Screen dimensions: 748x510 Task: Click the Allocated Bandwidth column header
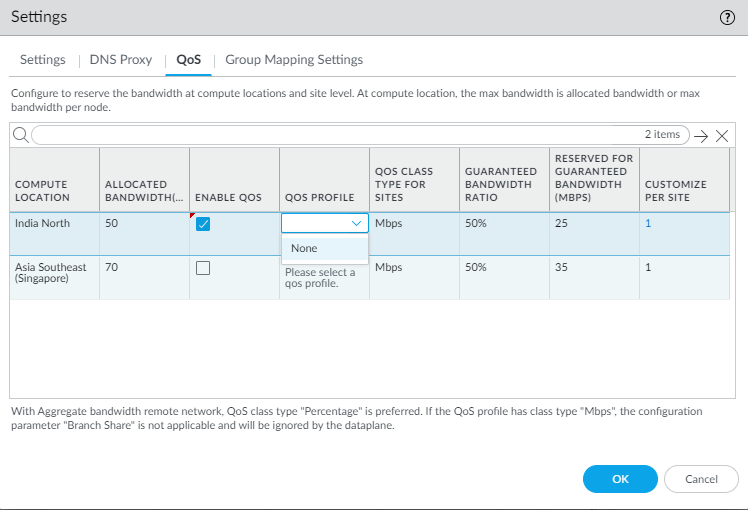click(x=143, y=190)
